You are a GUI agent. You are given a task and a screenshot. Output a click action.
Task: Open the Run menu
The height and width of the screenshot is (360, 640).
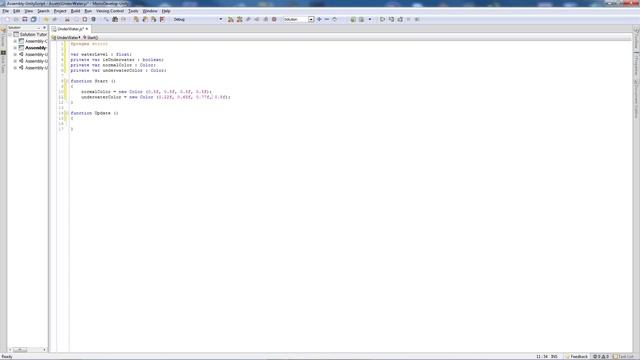tap(88, 11)
